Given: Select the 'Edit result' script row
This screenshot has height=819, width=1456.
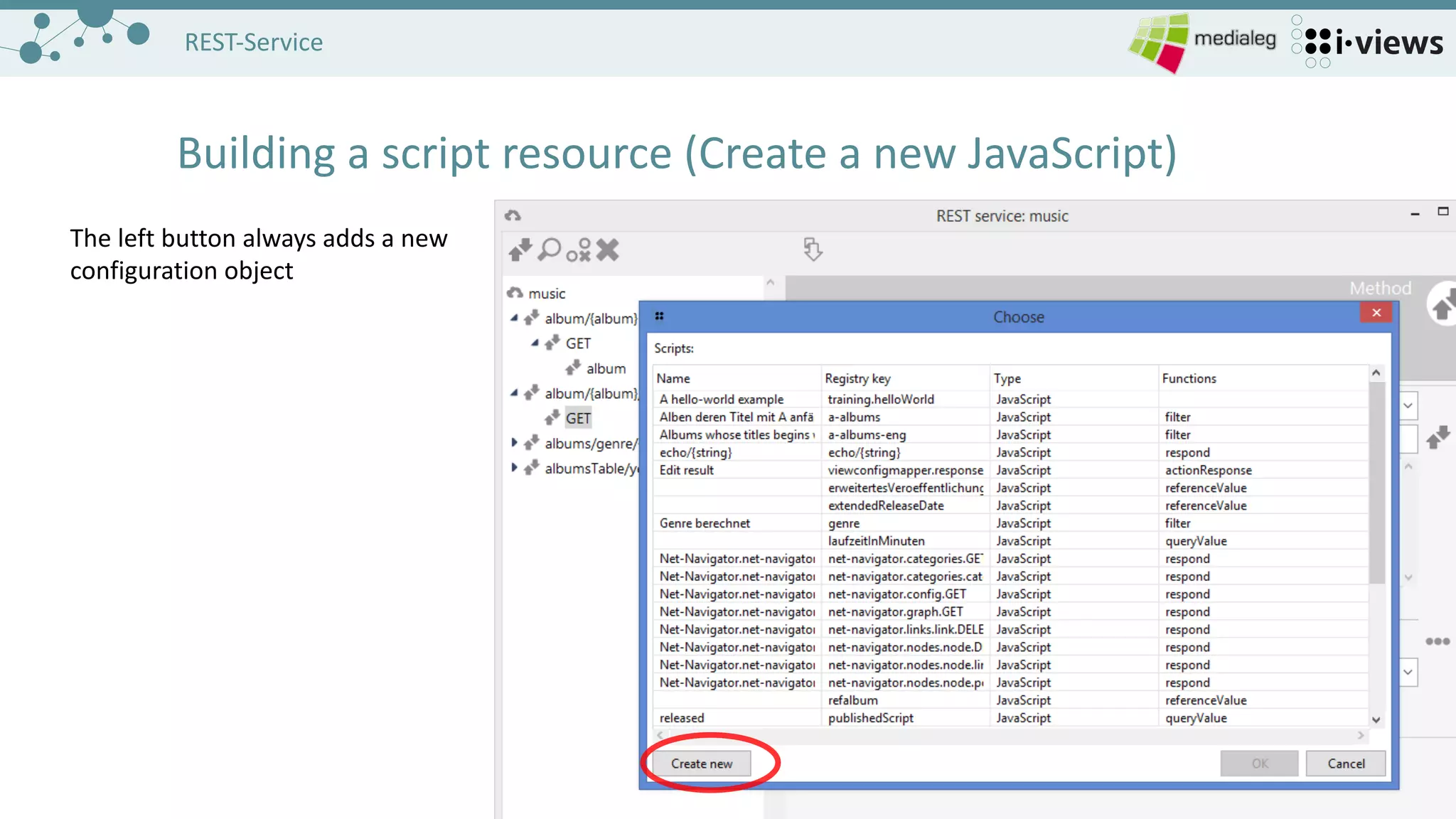Looking at the screenshot, I should (x=1011, y=470).
